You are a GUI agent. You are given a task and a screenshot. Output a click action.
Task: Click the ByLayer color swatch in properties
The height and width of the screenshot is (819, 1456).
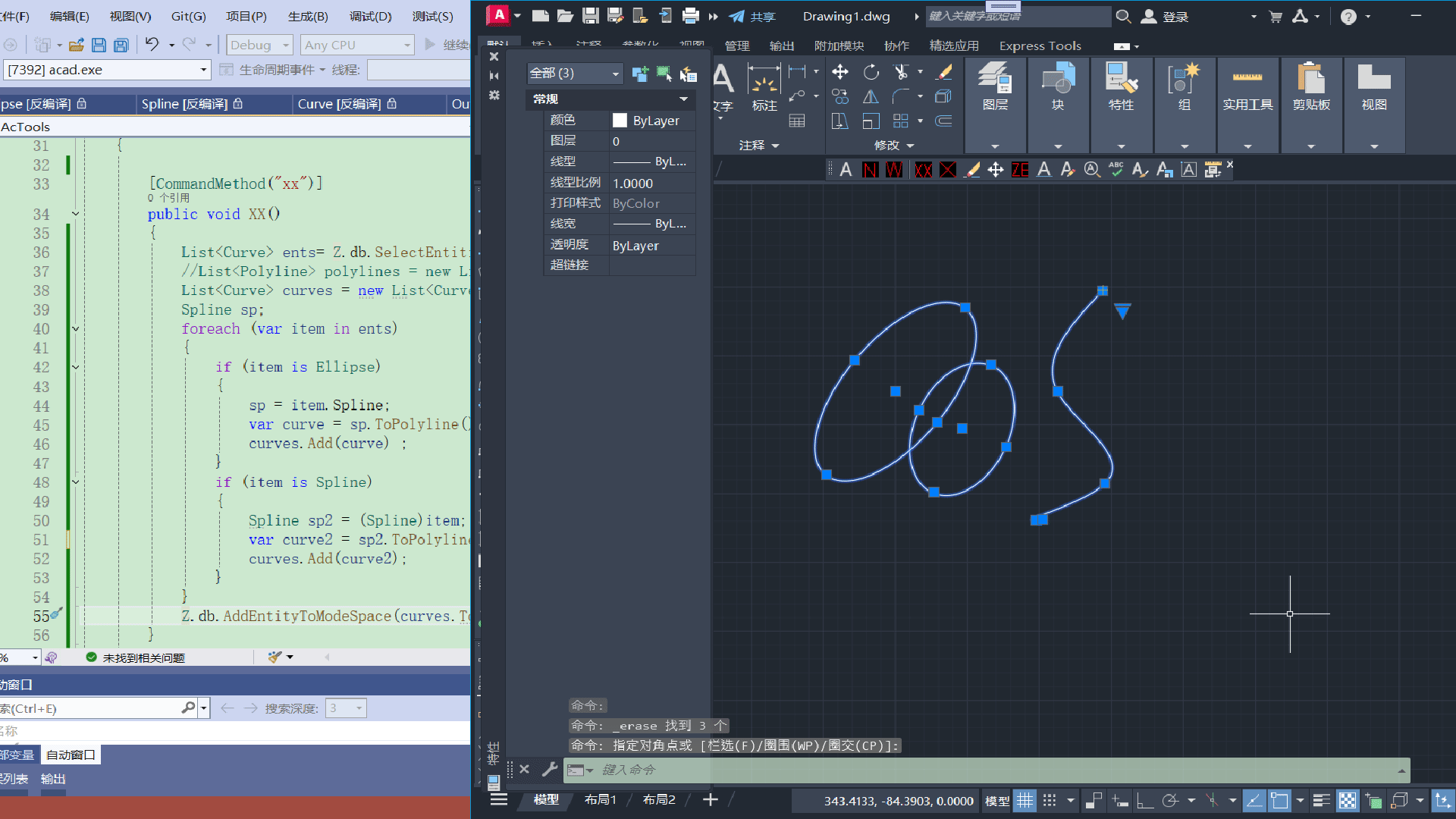click(620, 121)
